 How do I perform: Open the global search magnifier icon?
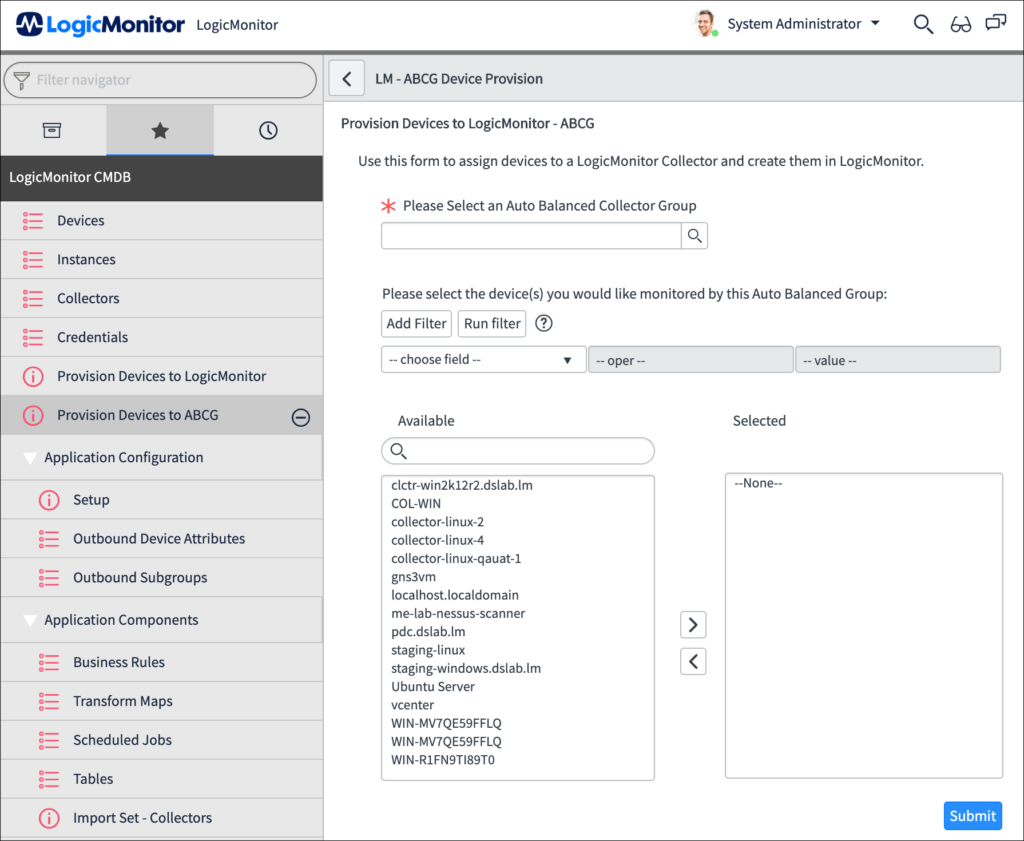click(923, 23)
